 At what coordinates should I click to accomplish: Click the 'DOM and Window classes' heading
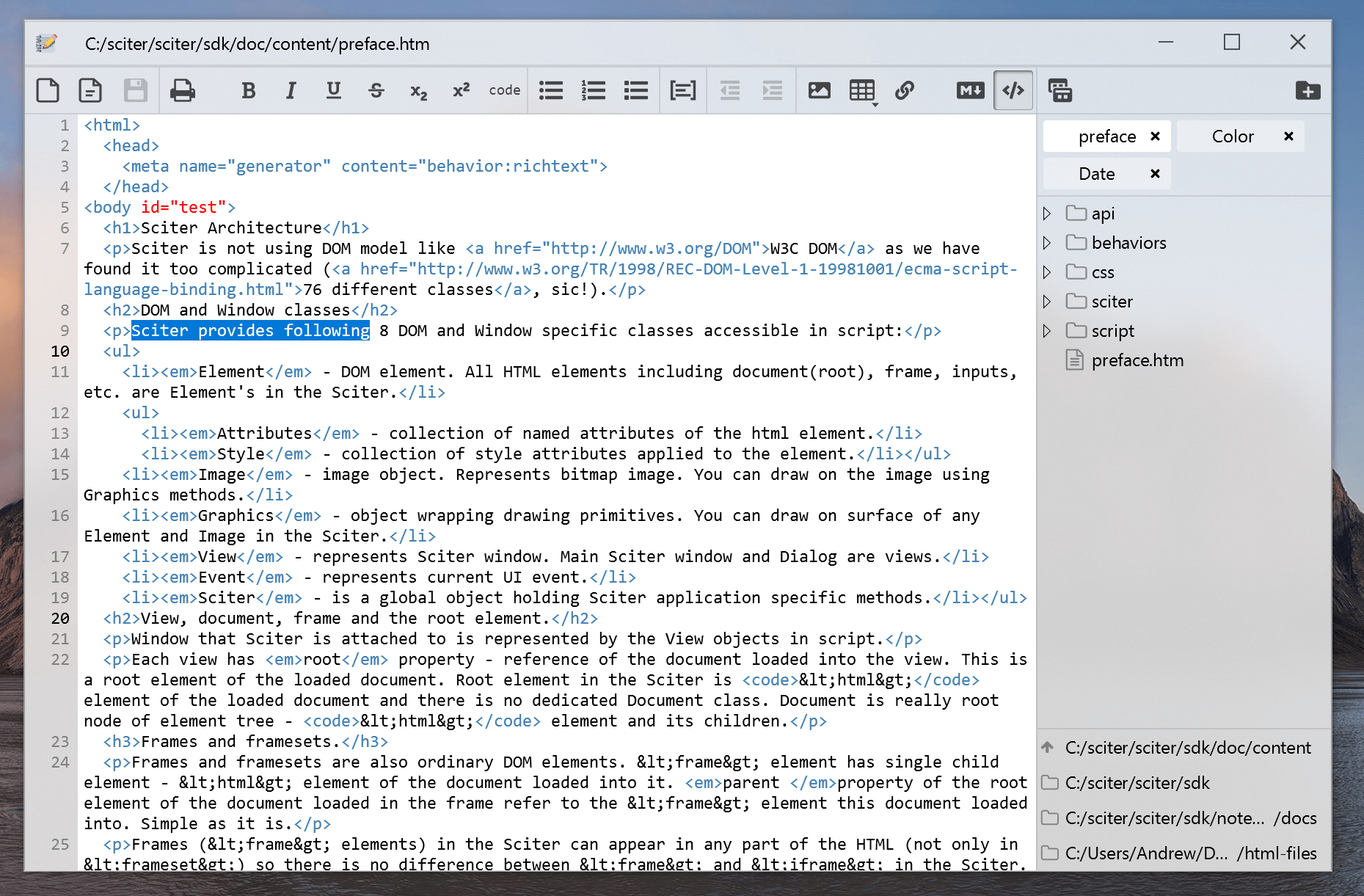coord(246,310)
